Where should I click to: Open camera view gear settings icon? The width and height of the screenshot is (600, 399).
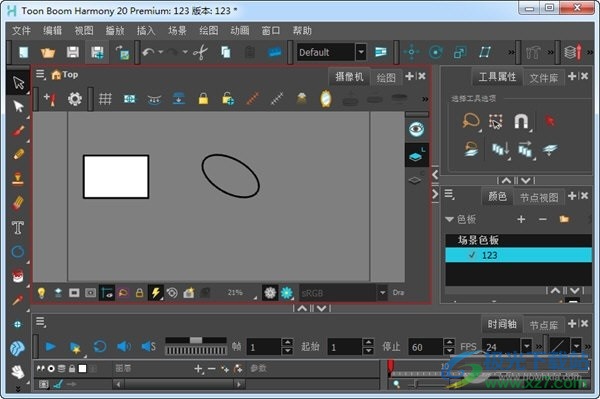75,99
